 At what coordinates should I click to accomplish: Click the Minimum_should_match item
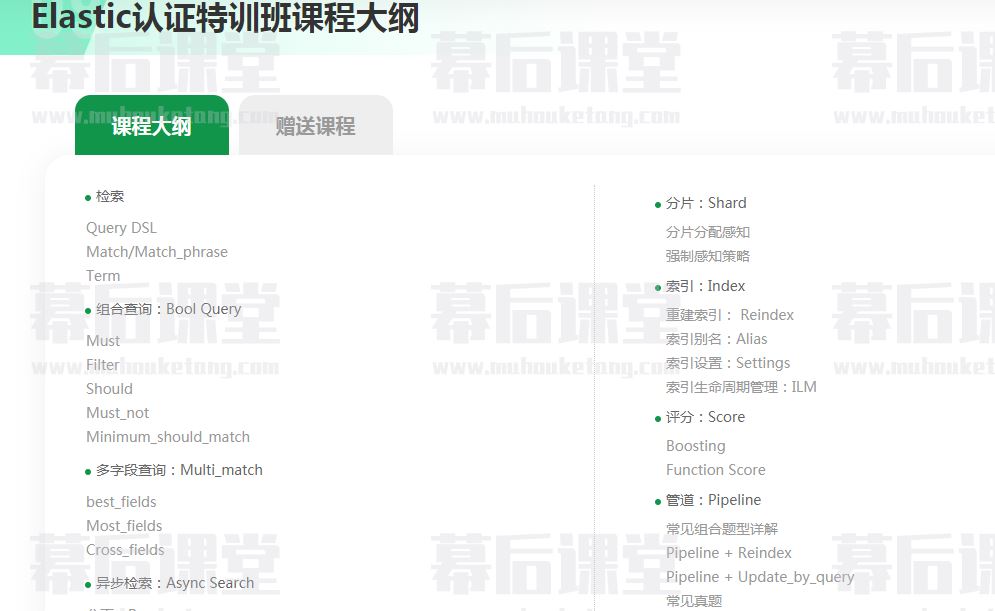coord(168,437)
